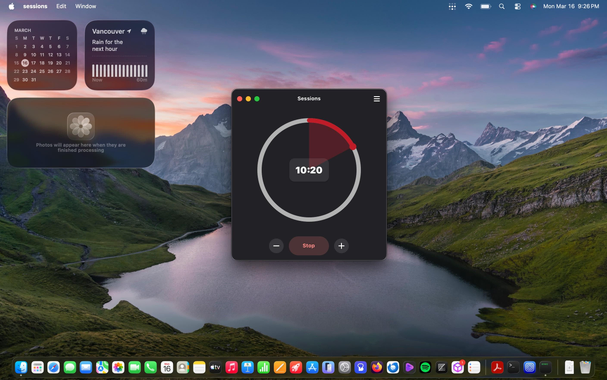The width and height of the screenshot is (607, 380).
Task: Launch the rocket app from the Dock
Action: coord(296,367)
